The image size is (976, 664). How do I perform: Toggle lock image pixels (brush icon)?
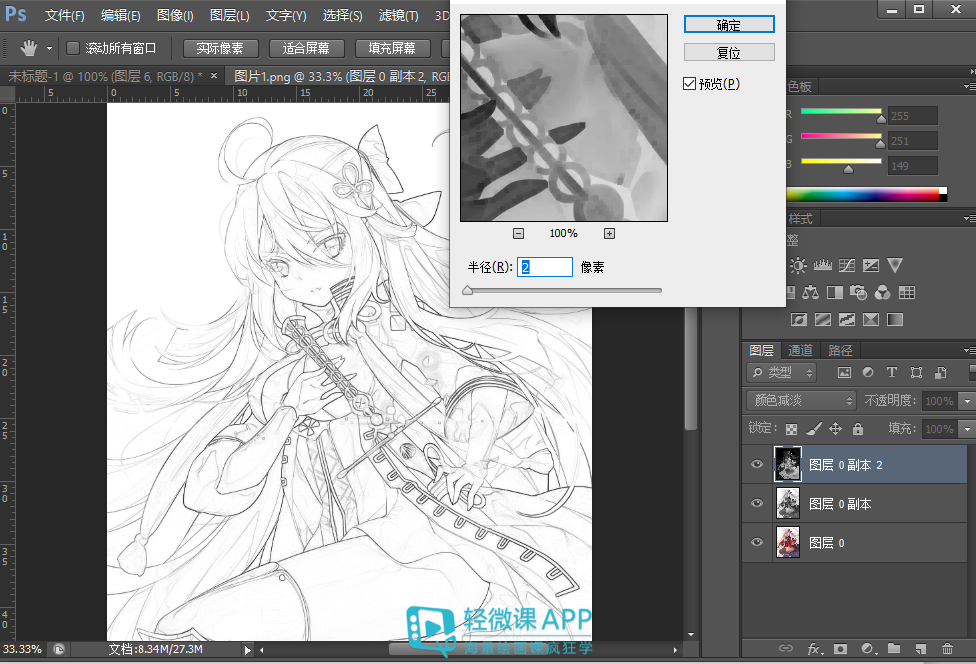(x=814, y=429)
